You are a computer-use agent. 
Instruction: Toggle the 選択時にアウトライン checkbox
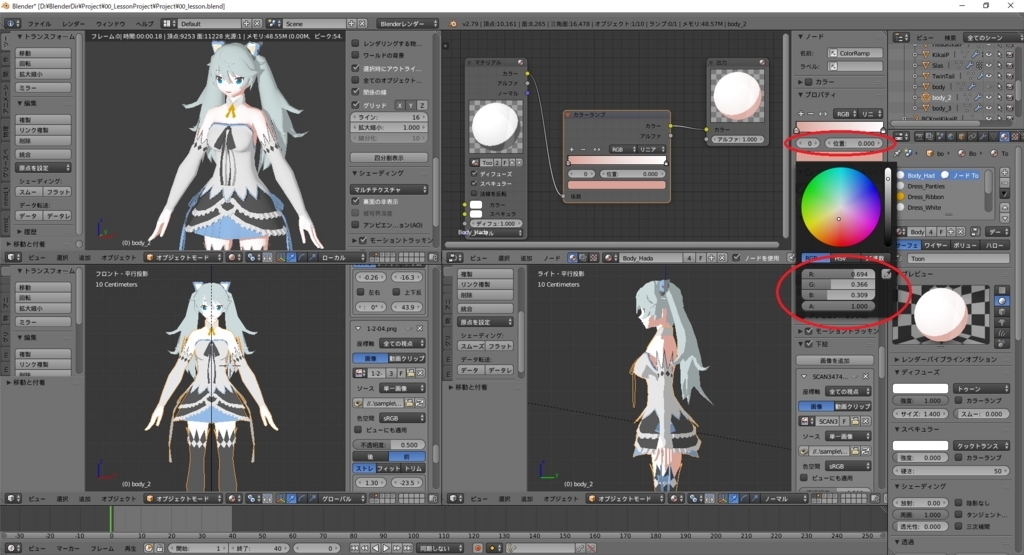click(x=356, y=68)
